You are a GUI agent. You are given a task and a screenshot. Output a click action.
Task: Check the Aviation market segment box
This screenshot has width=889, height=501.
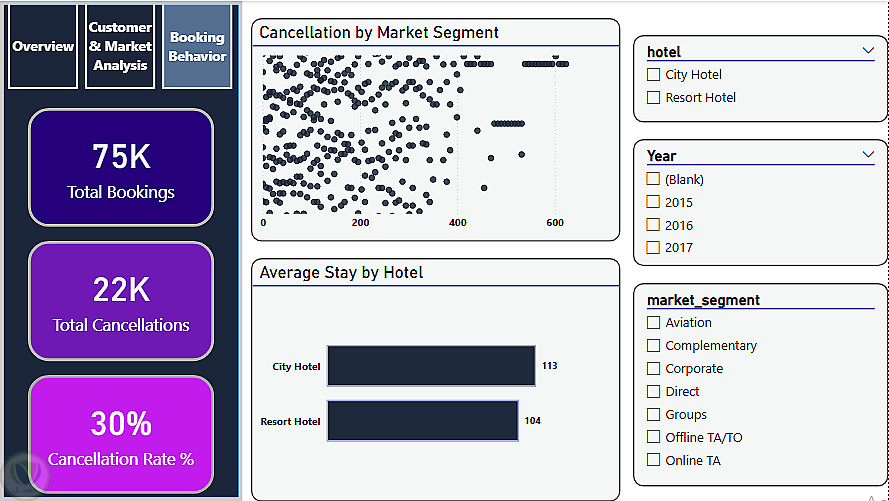click(654, 323)
